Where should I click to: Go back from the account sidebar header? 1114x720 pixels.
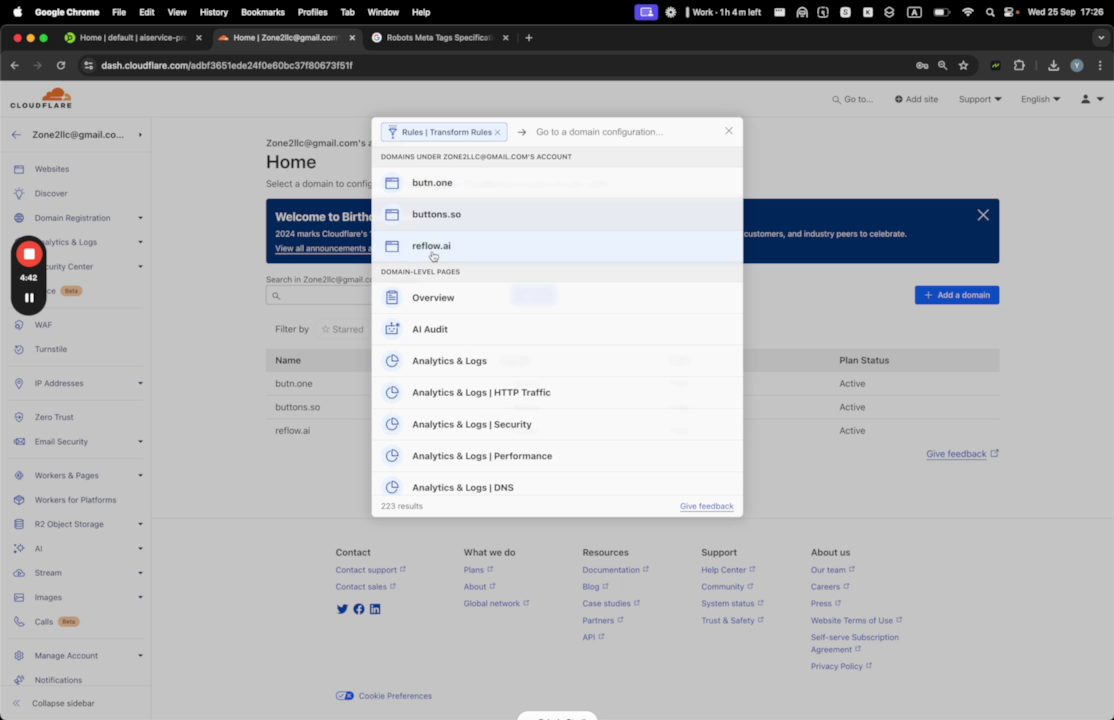16,134
